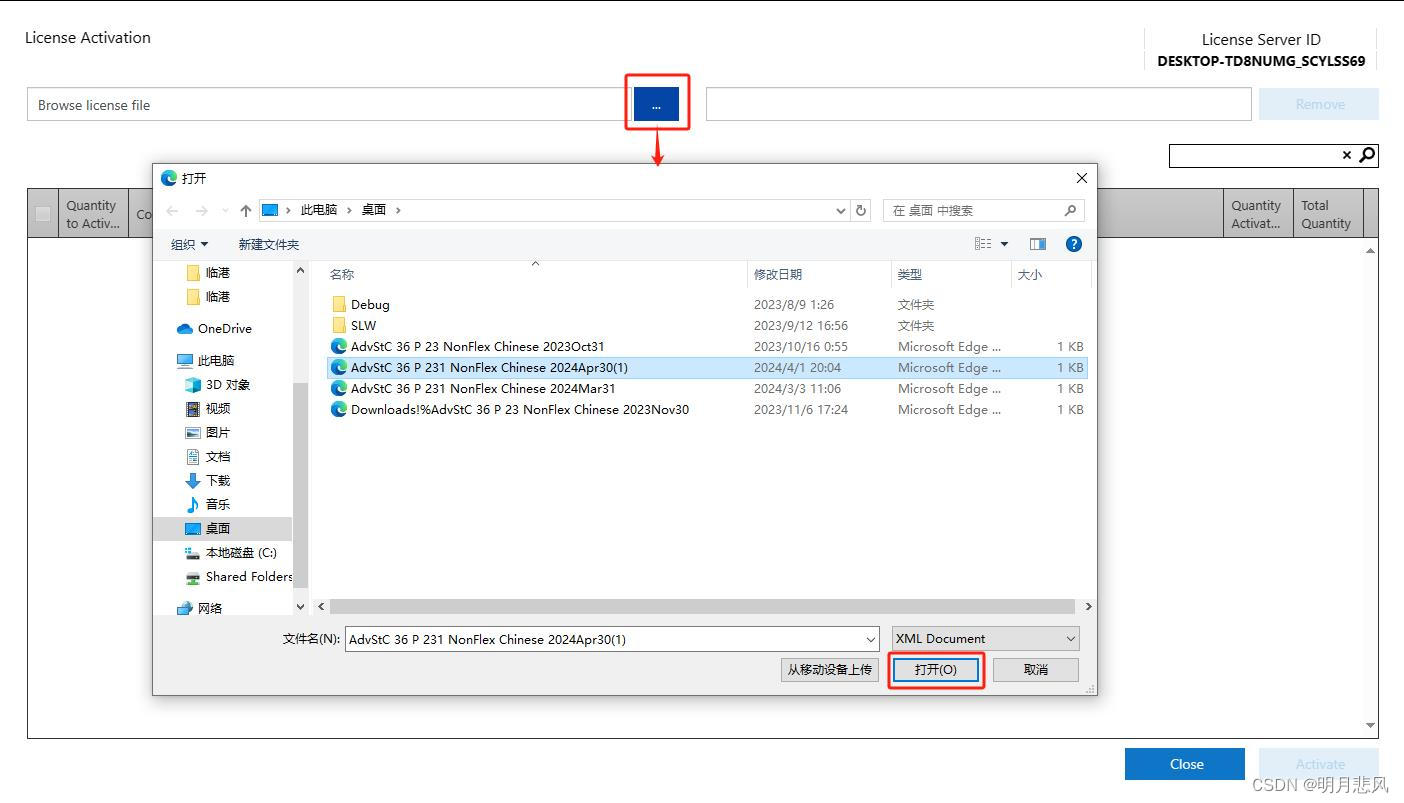The height and width of the screenshot is (803, 1404).
Task: Toggle the preview pane icon
Action: click(1038, 244)
